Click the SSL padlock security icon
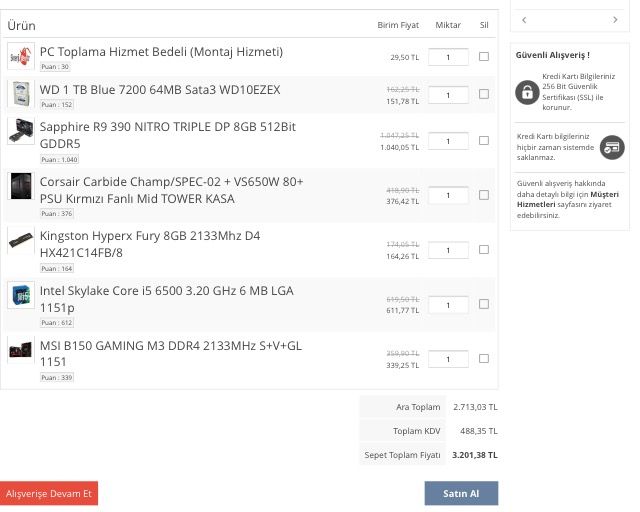 [527, 92]
